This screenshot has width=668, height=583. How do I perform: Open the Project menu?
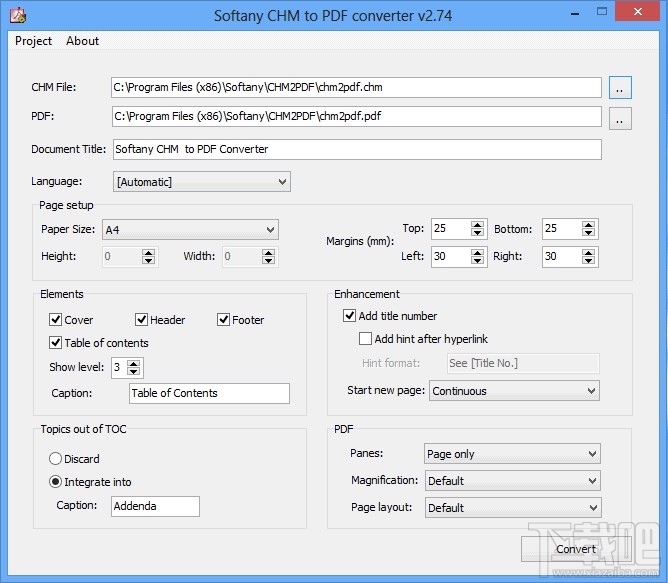33,41
